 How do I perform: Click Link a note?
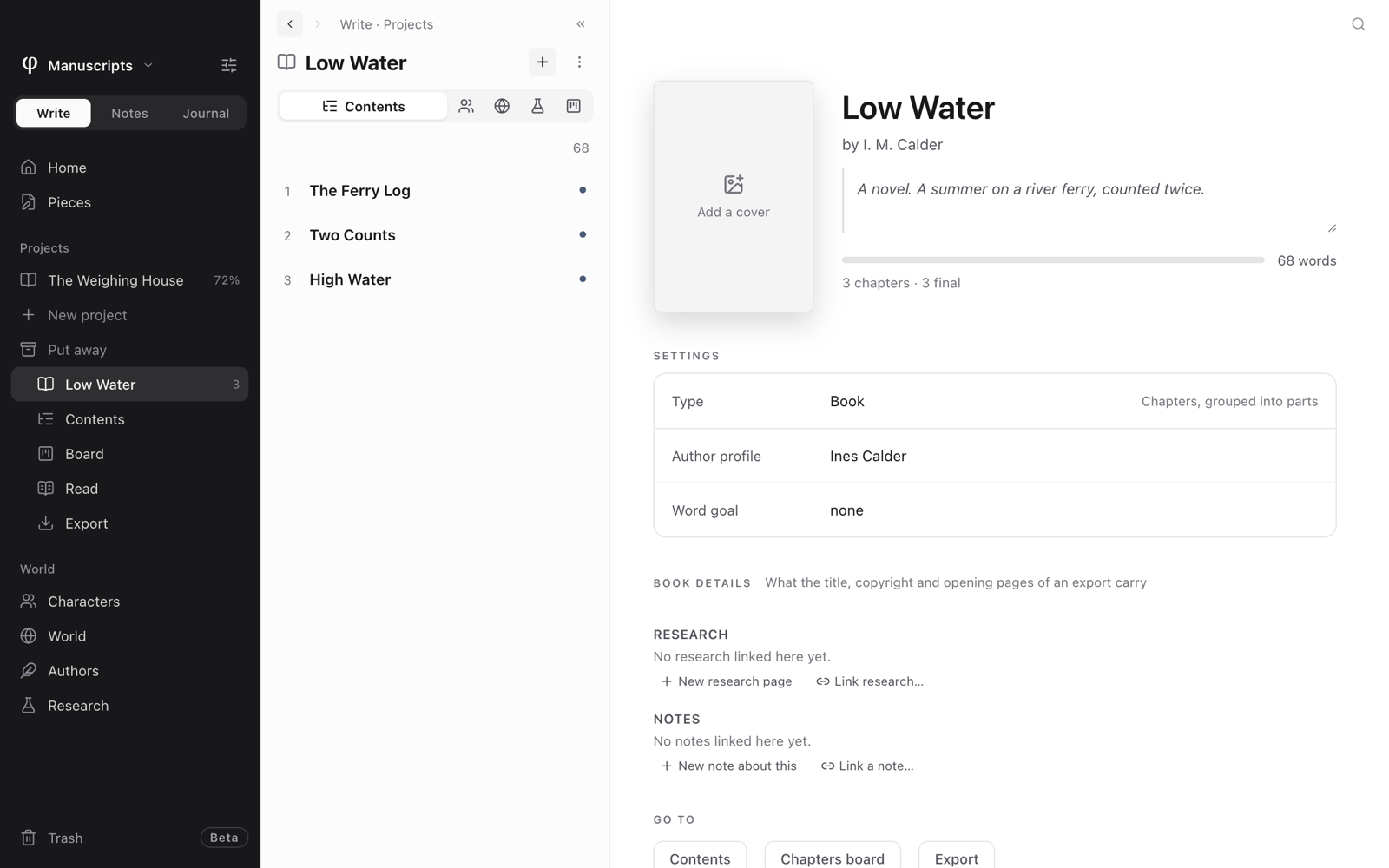coord(867,766)
